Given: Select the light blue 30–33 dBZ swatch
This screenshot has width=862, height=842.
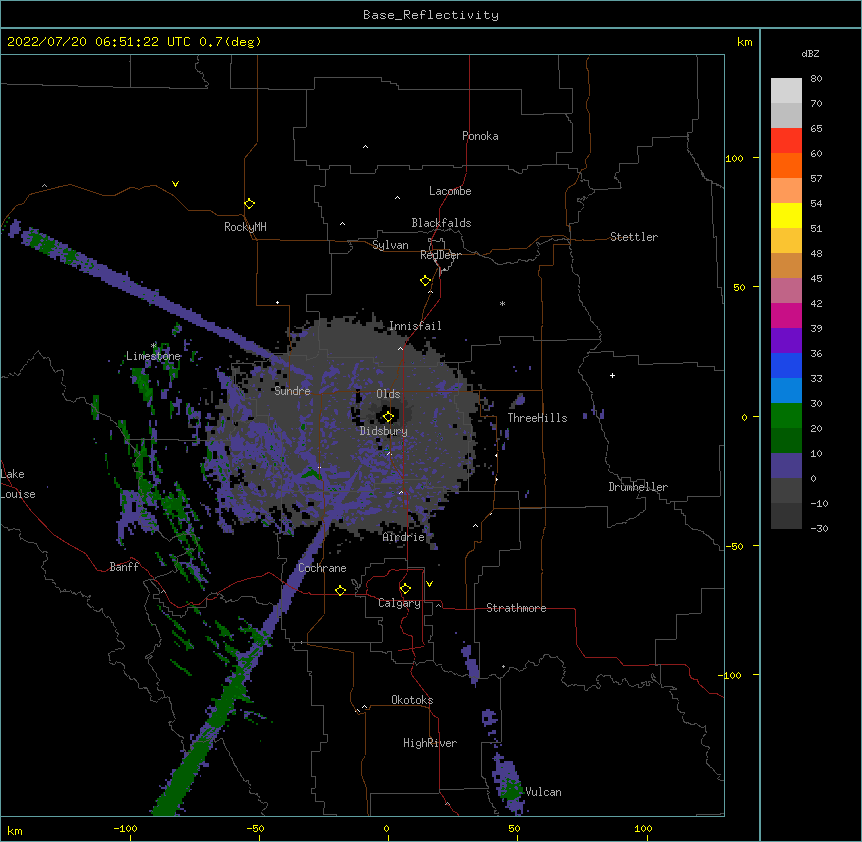Looking at the screenshot, I should [x=786, y=391].
